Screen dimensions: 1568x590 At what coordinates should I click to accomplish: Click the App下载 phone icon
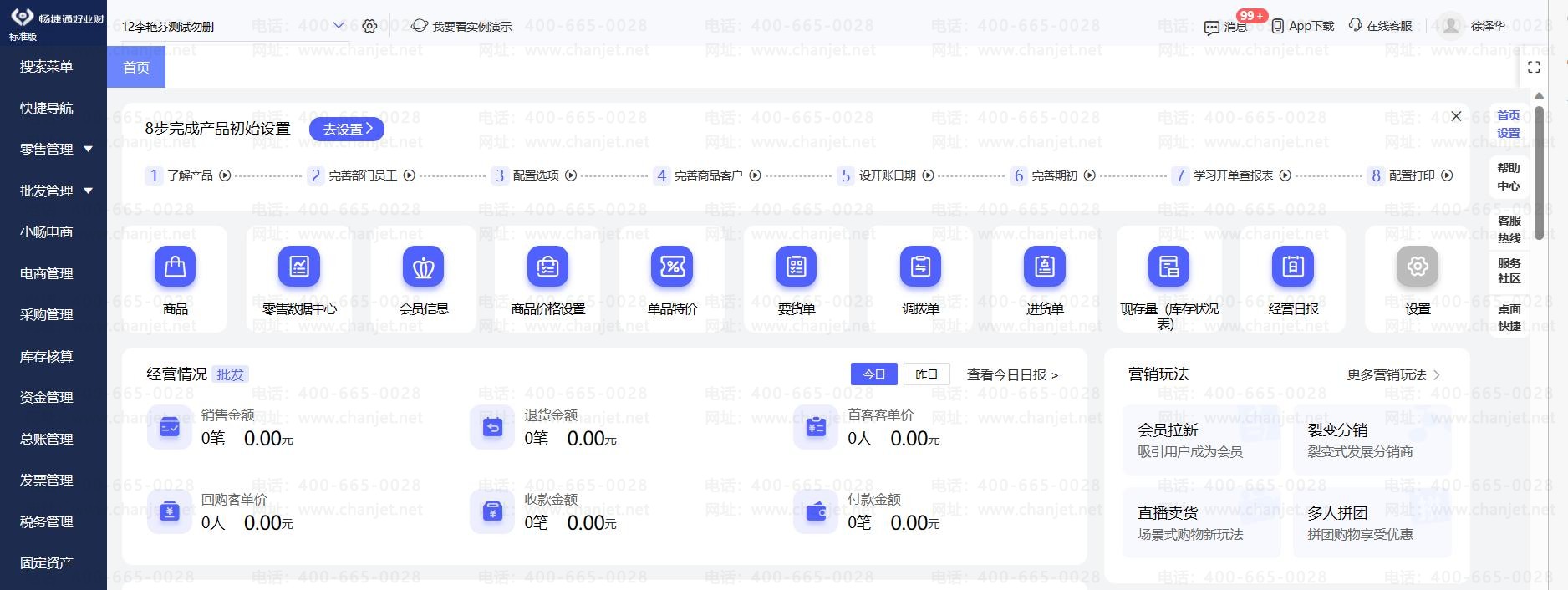tap(1278, 26)
